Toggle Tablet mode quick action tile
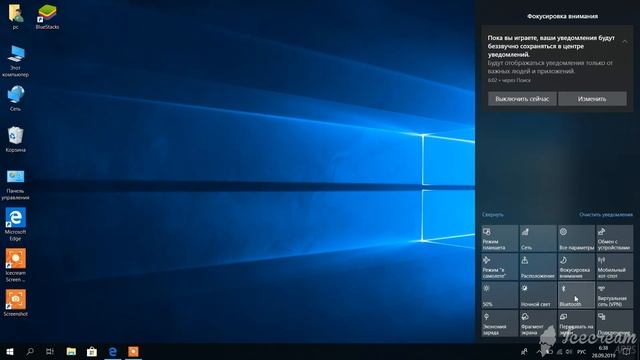 point(500,238)
